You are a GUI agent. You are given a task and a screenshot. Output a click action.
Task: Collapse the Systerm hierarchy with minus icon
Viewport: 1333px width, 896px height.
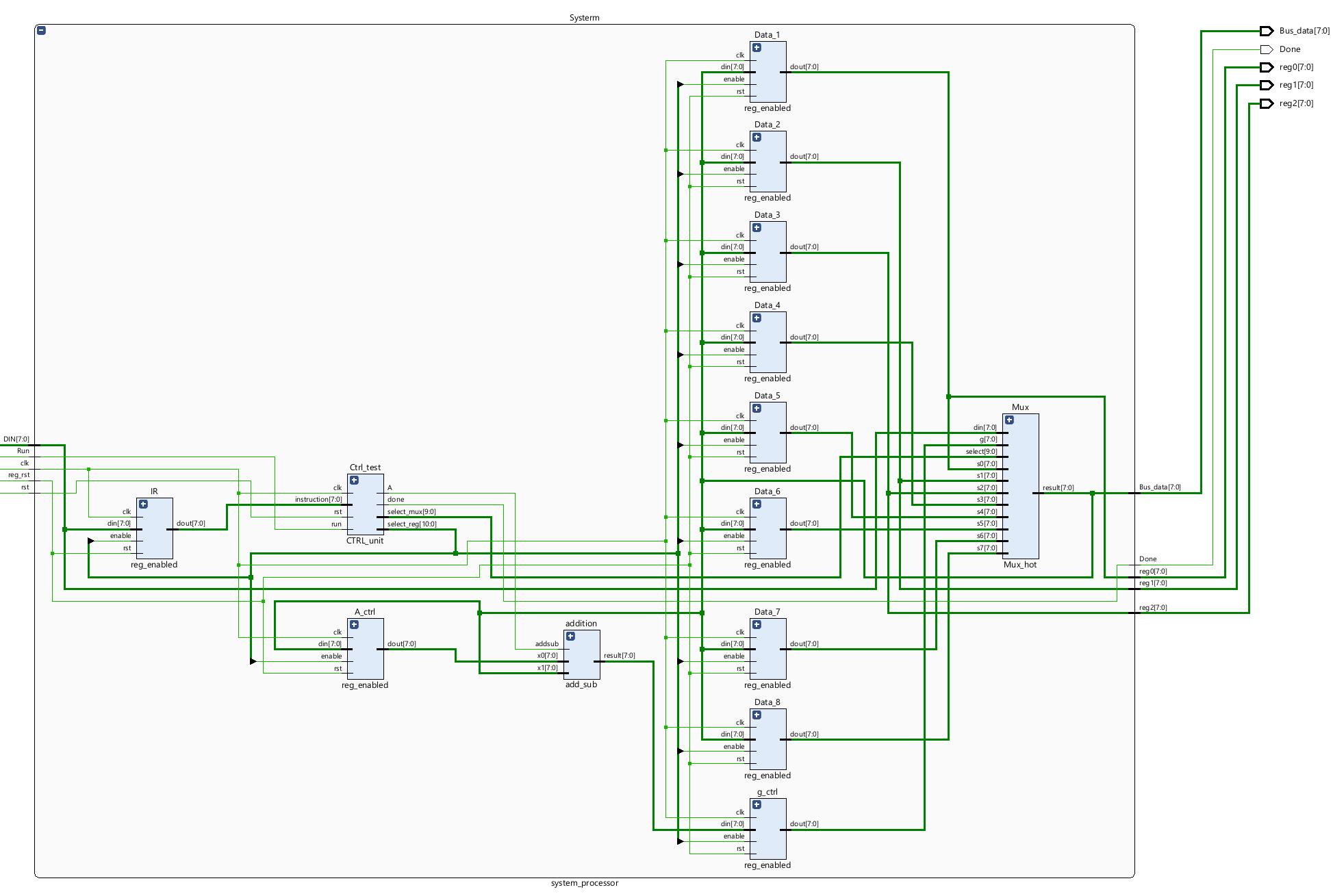click(x=42, y=31)
